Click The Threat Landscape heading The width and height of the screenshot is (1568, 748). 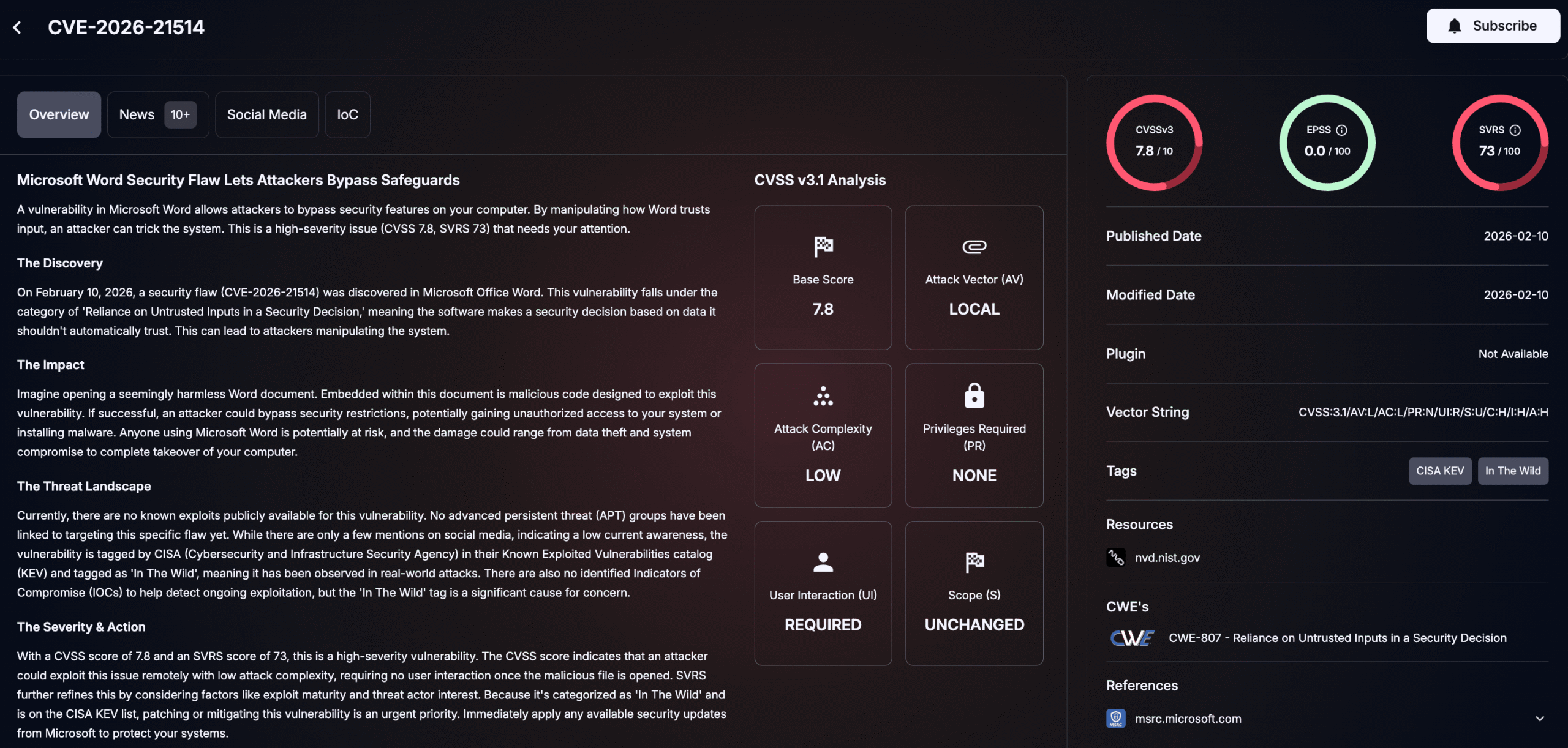(x=84, y=486)
